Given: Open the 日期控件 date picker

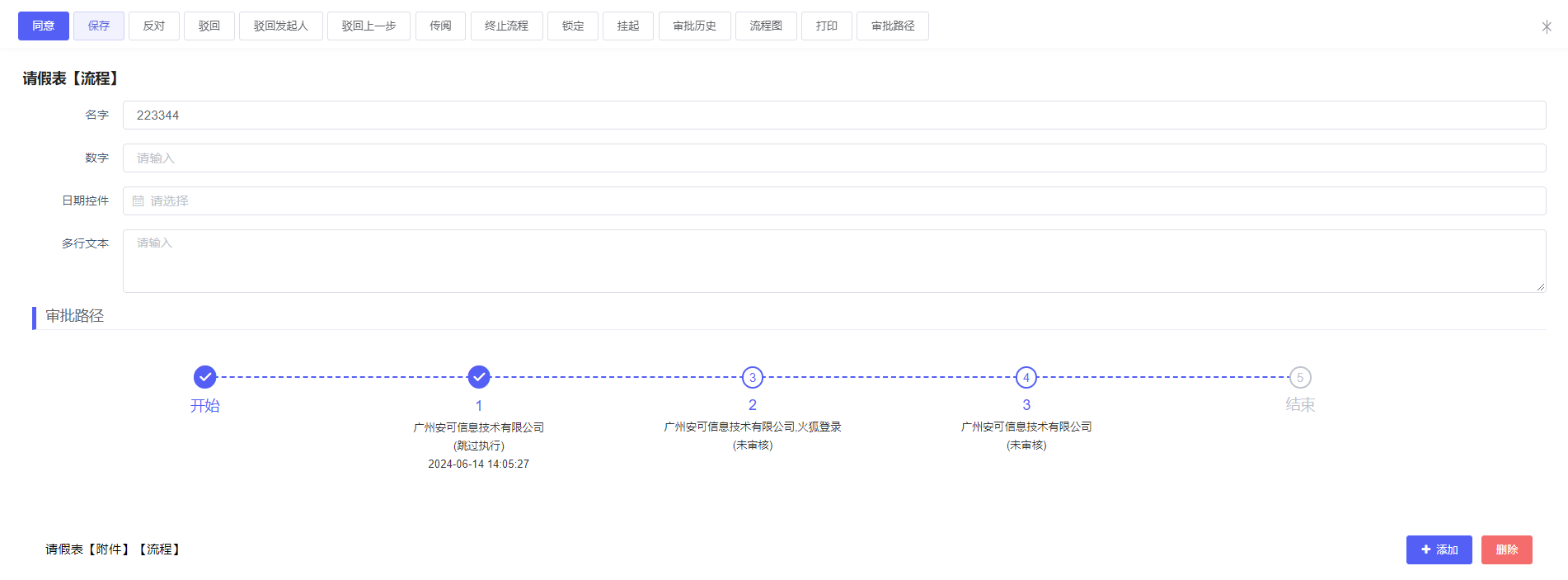Looking at the screenshot, I should tap(833, 201).
